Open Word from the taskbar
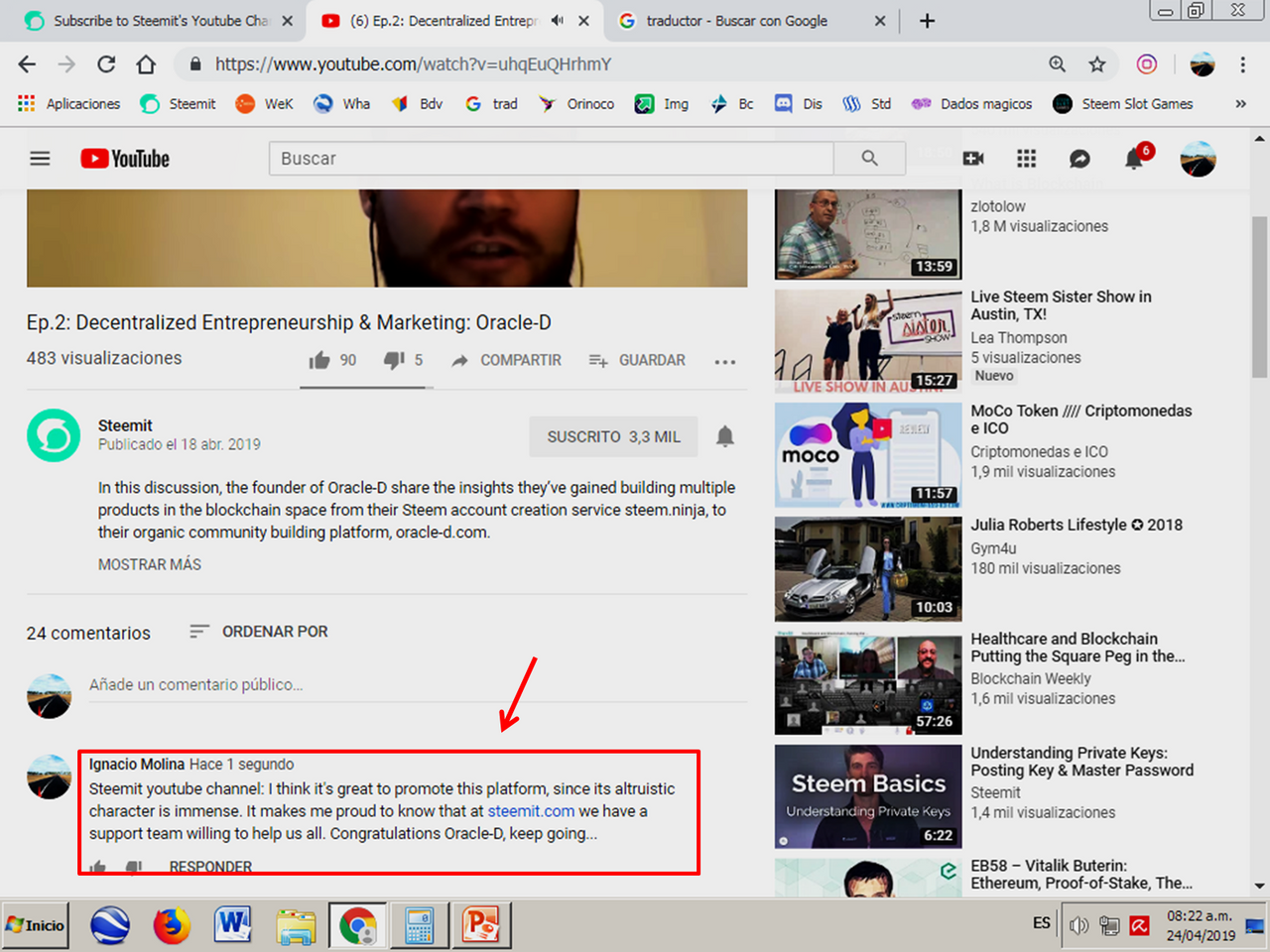1270x952 pixels. pyautogui.click(x=233, y=925)
